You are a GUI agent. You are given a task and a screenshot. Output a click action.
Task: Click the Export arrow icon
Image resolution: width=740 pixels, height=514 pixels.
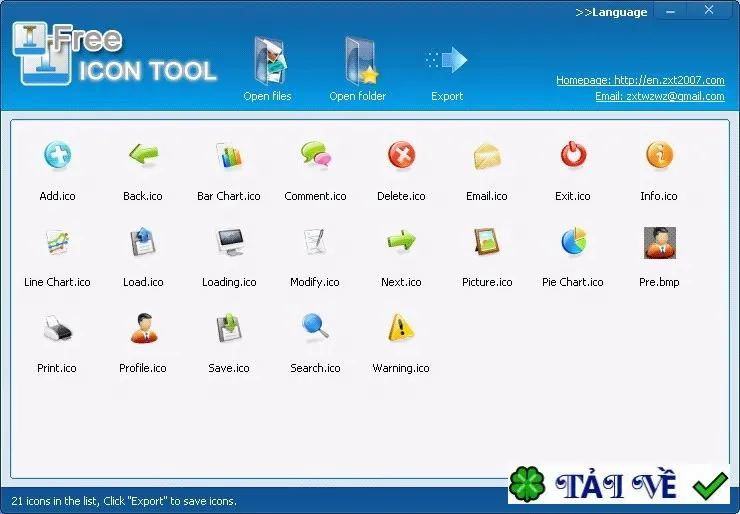coord(446,60)
